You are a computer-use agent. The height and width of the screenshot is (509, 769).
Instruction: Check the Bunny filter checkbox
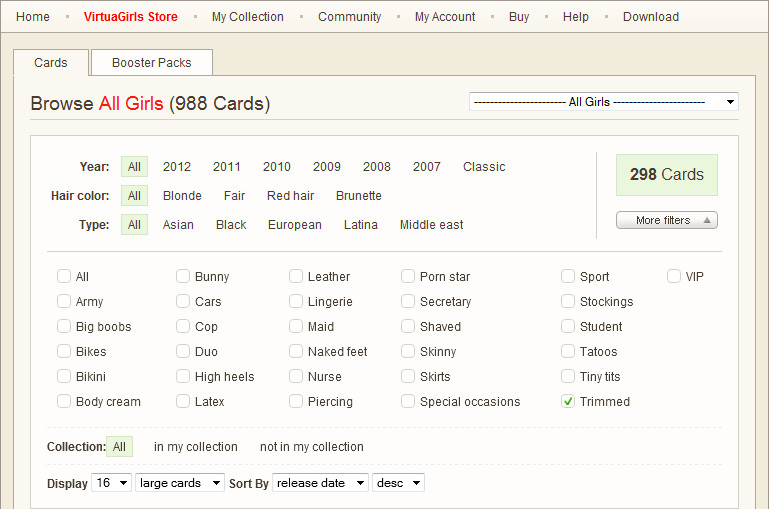(183, 276)
